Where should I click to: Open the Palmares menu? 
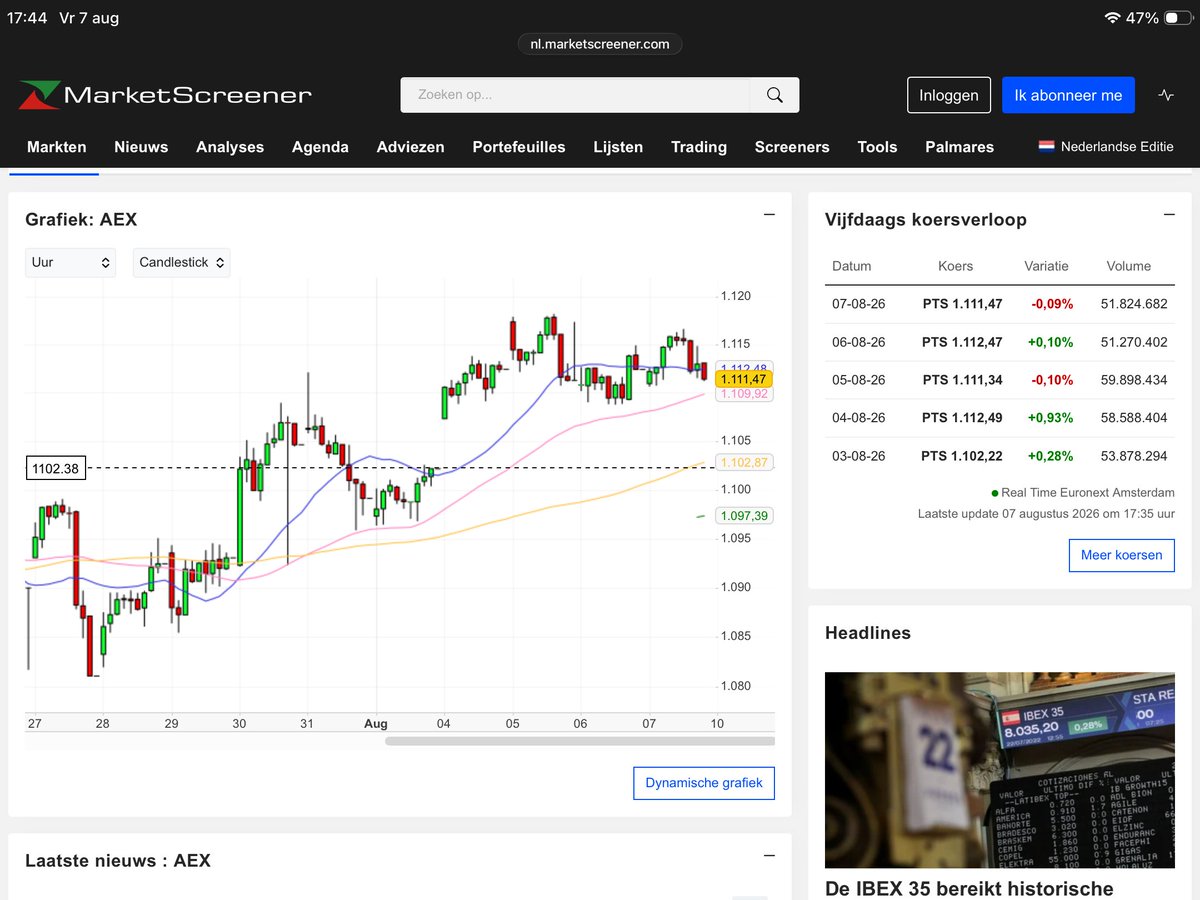pyautogui.click(x=960, y=147)
